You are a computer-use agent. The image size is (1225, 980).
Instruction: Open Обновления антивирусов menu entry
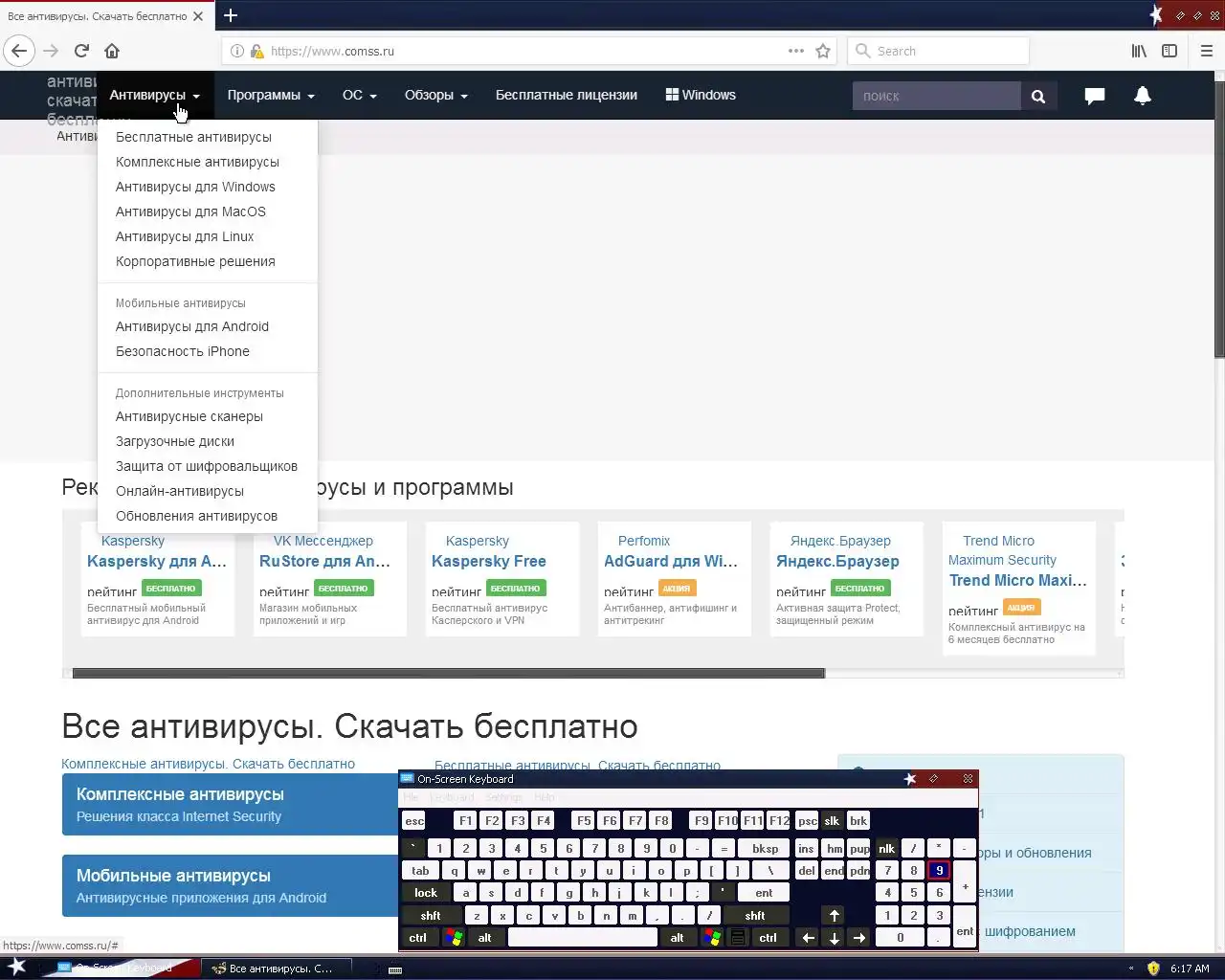pyautogui.click(x=196, y=516)
